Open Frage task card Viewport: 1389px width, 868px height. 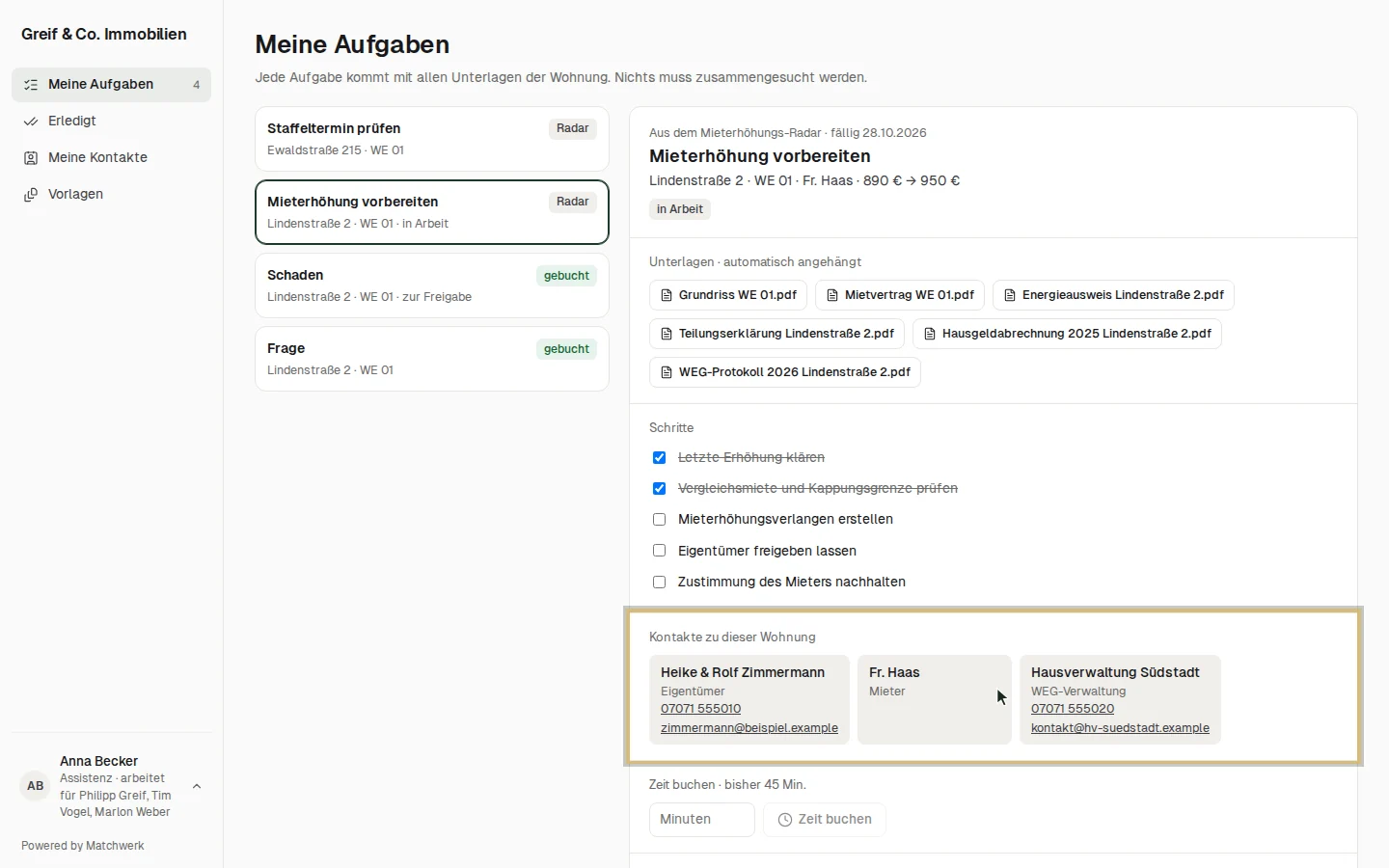click(x=432, y=359)
